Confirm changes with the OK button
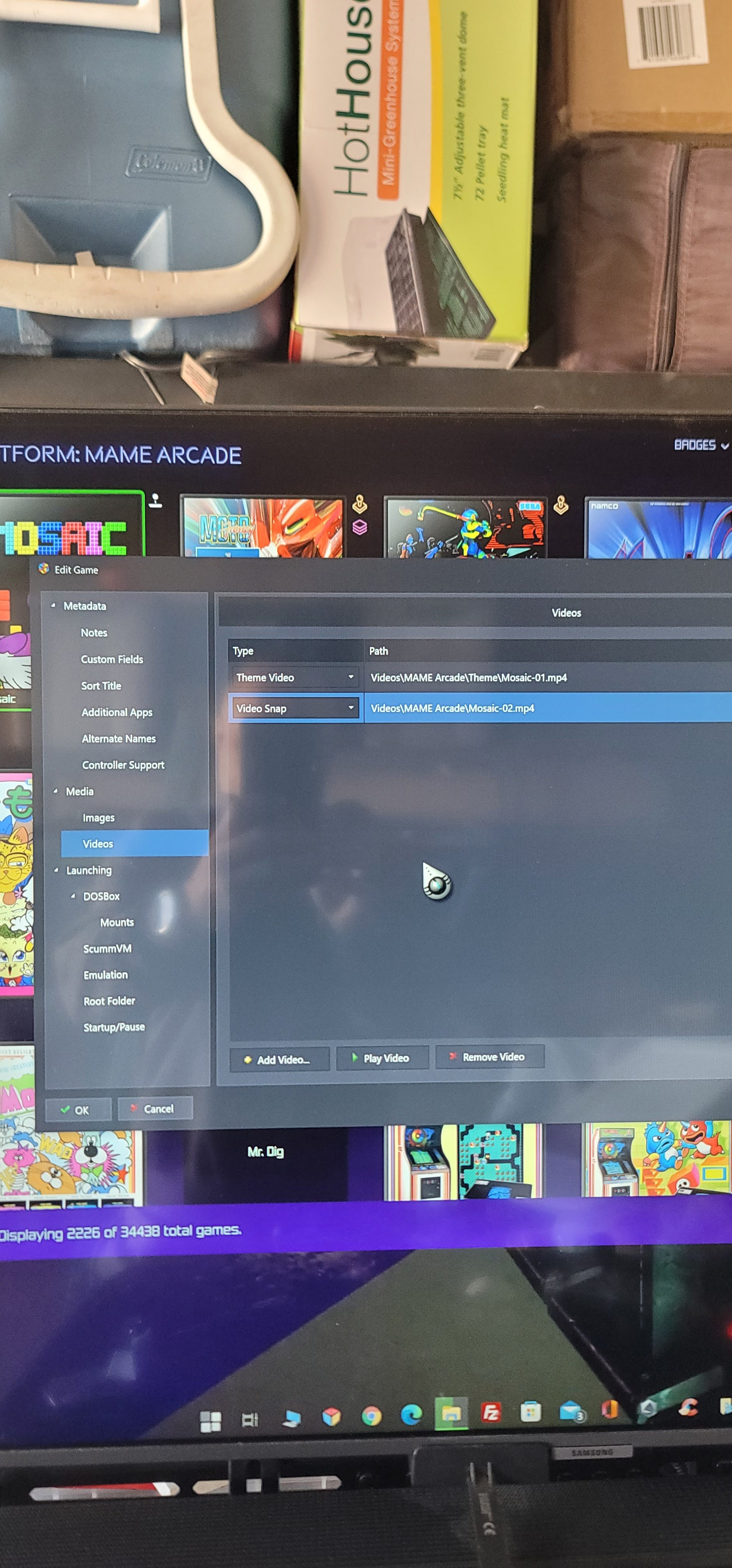This screenshot has height=1568, width=732. [x=78, y=1110]
